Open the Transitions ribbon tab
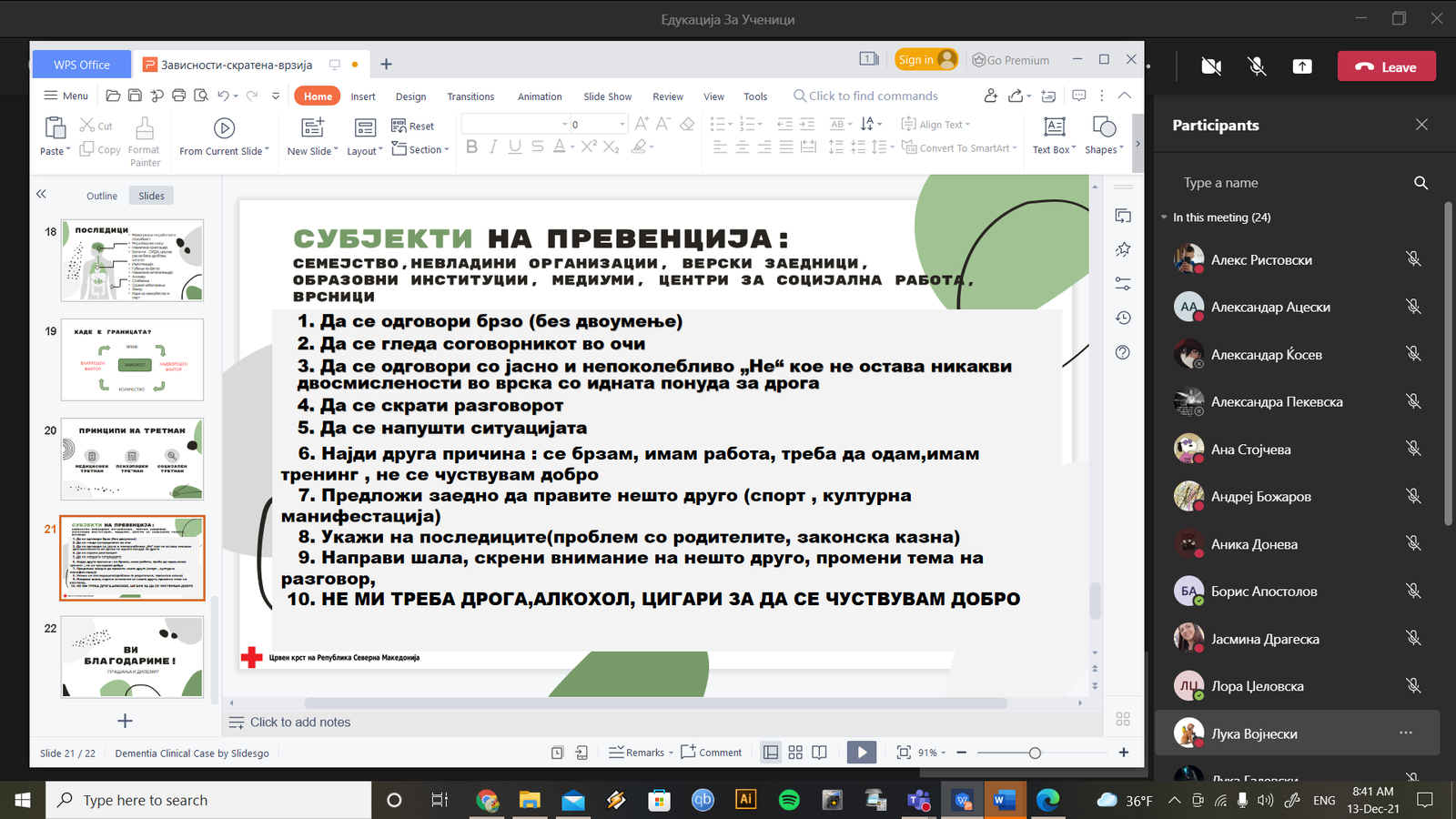Image resolution: width=1456 pixels, height=819 pixels. click(x=470, y=96)
